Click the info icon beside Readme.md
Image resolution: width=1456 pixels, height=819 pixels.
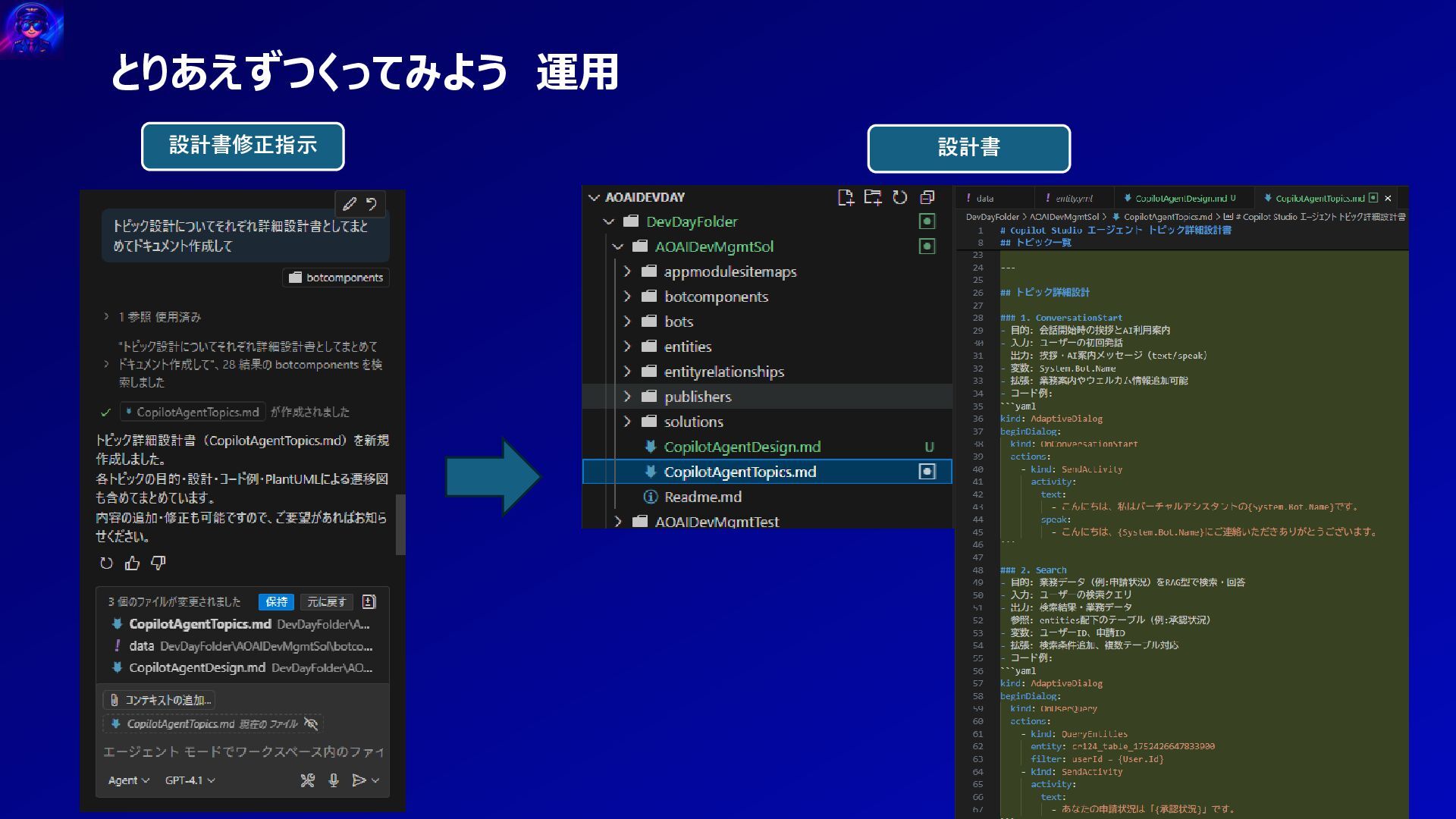(650, 497)
